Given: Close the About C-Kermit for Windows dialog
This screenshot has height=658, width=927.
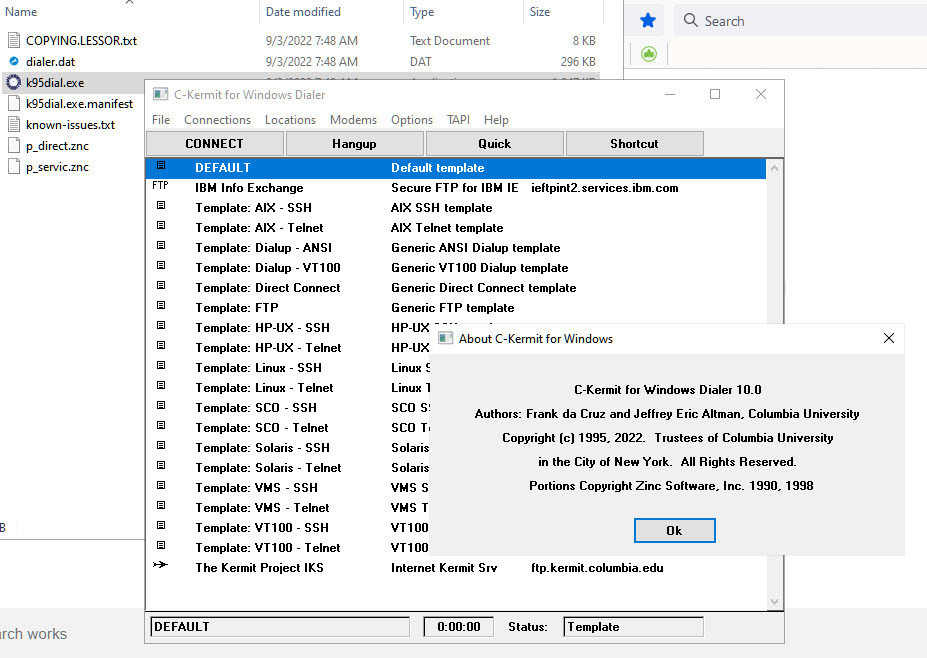Looking at the screenshot, I should 889,338.
